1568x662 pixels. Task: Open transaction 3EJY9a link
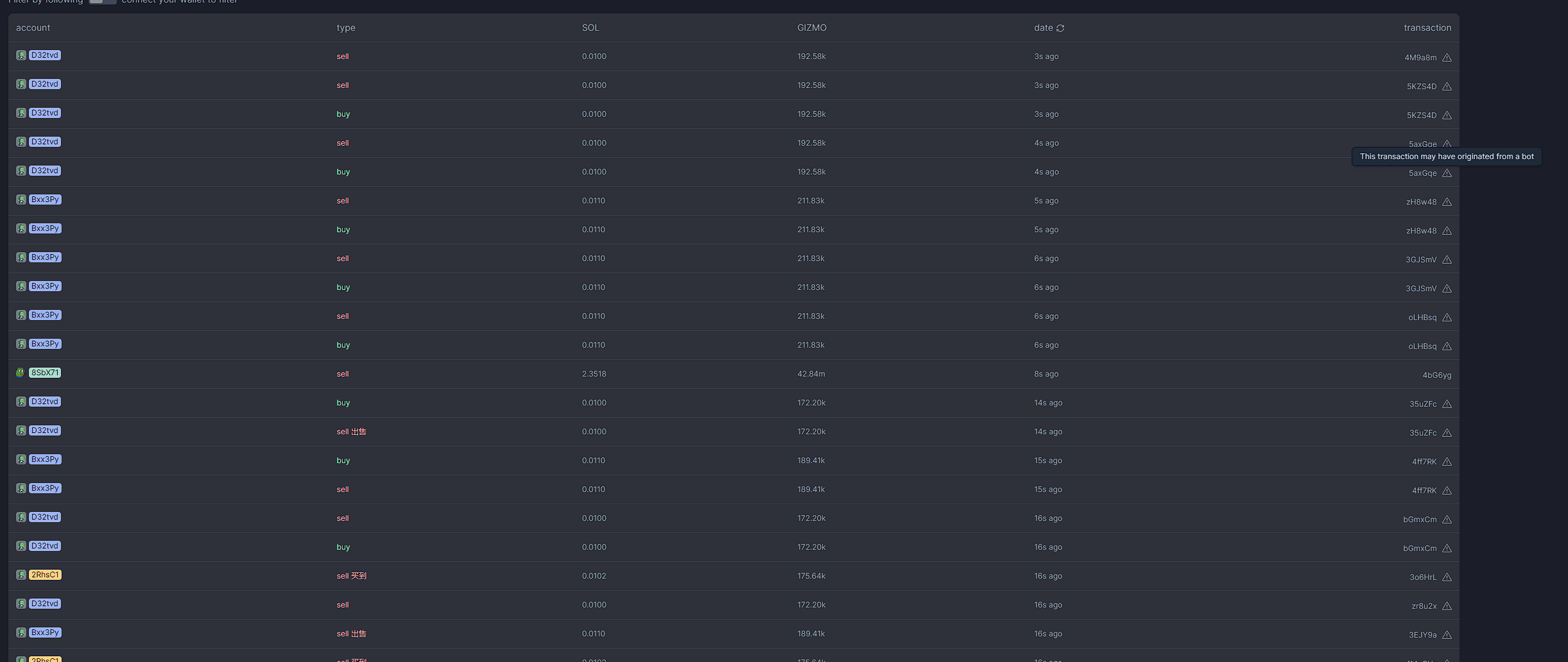(1422, 635)
